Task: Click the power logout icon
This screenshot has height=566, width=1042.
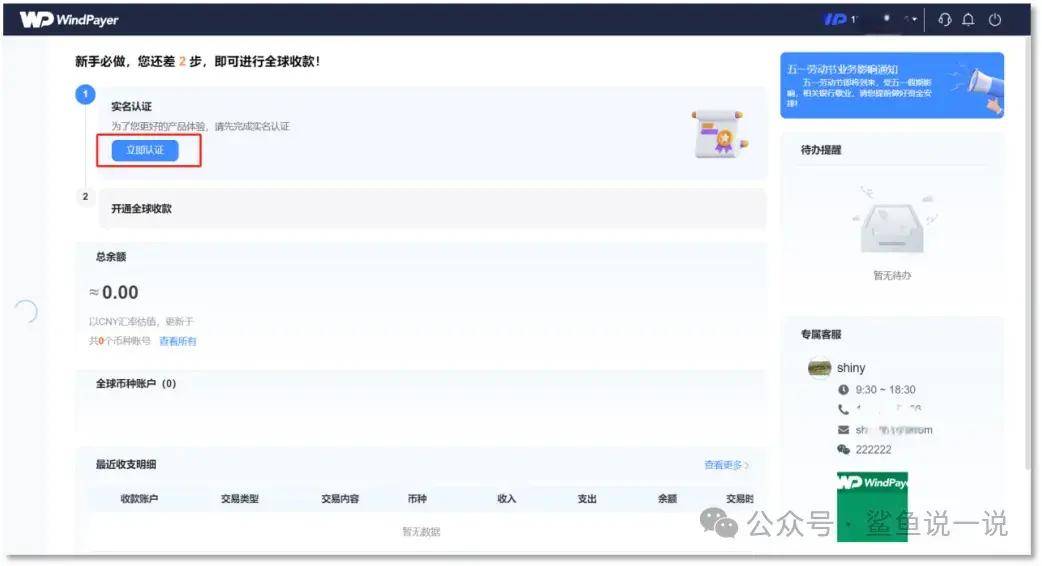Action: click(994, 20)
